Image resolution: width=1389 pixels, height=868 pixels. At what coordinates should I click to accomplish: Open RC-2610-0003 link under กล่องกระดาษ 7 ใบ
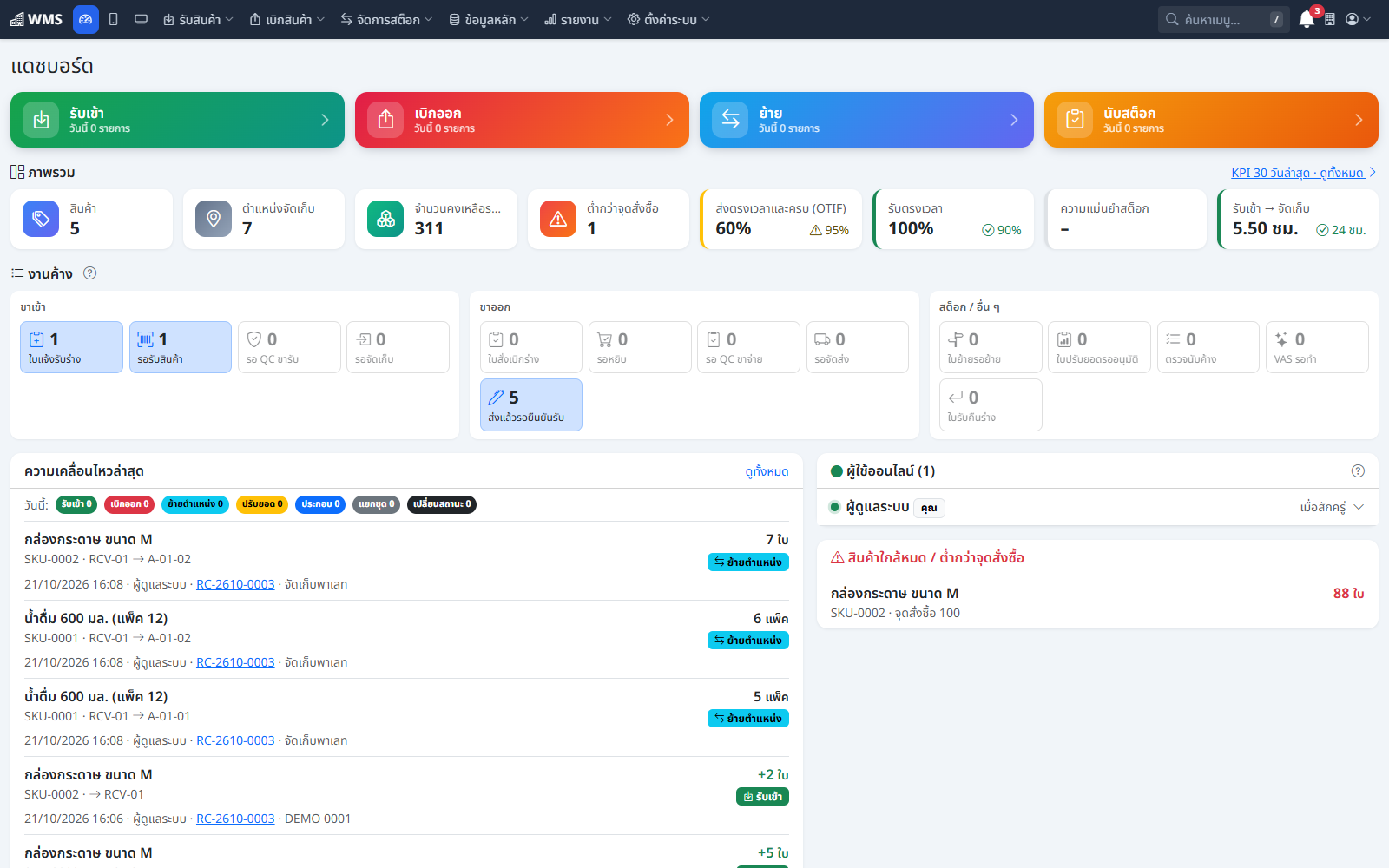pyautogui.click(x=235, y=584)
